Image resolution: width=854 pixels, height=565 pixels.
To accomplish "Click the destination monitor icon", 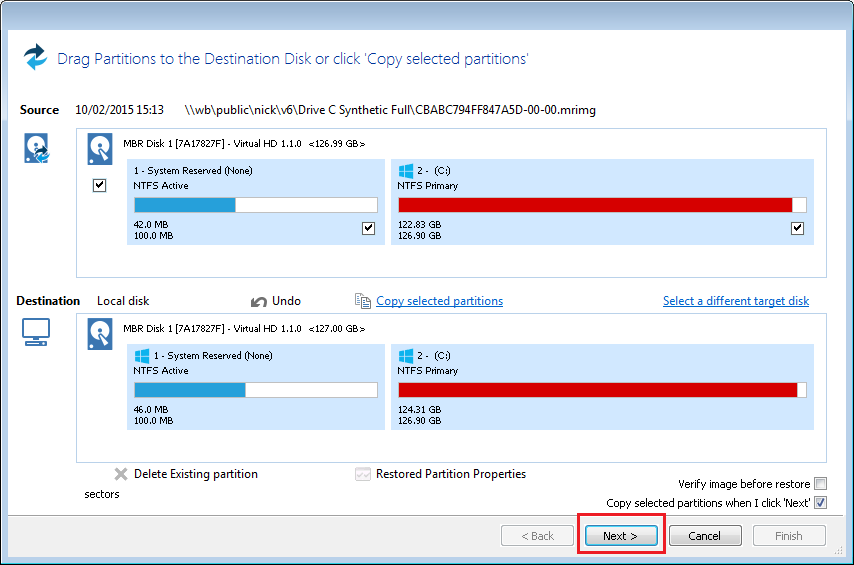I will (36, 334).
